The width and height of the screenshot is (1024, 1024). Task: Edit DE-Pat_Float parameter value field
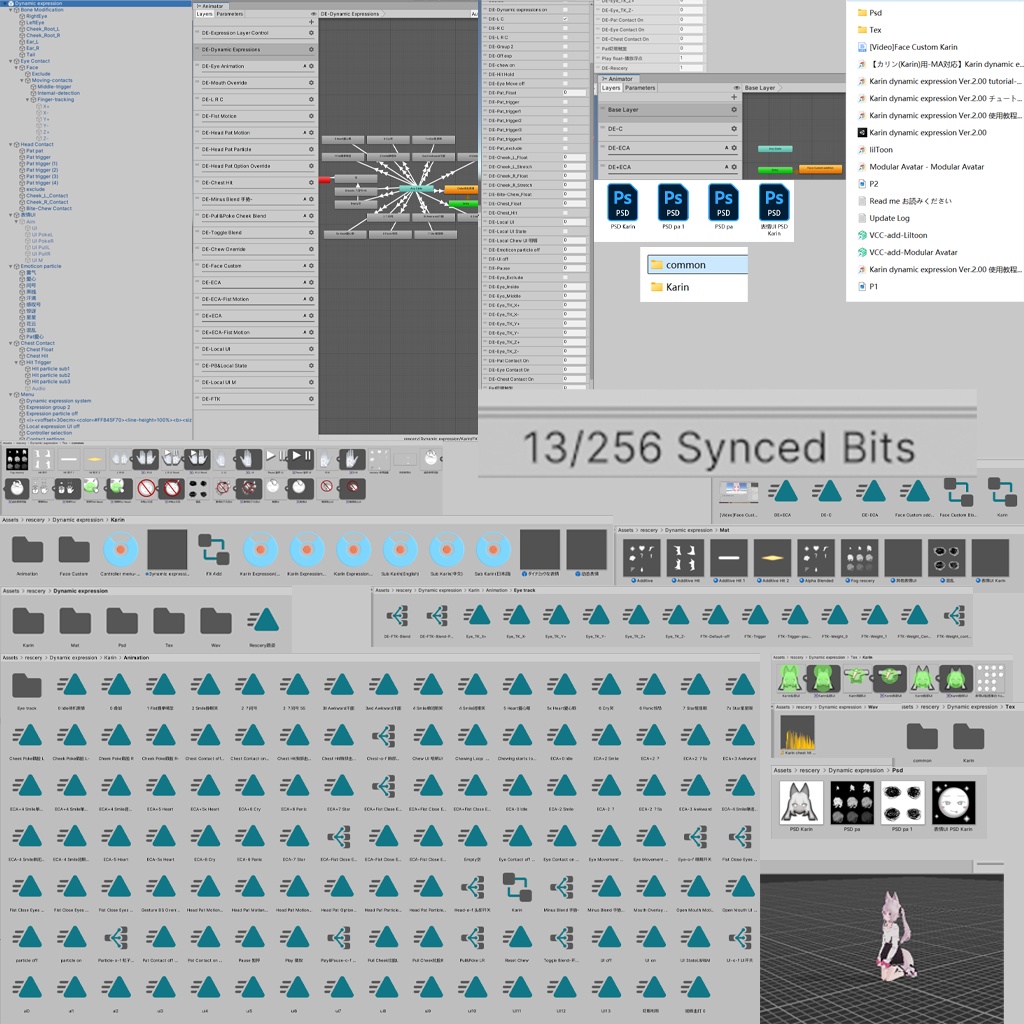click(x=575, y=93)
